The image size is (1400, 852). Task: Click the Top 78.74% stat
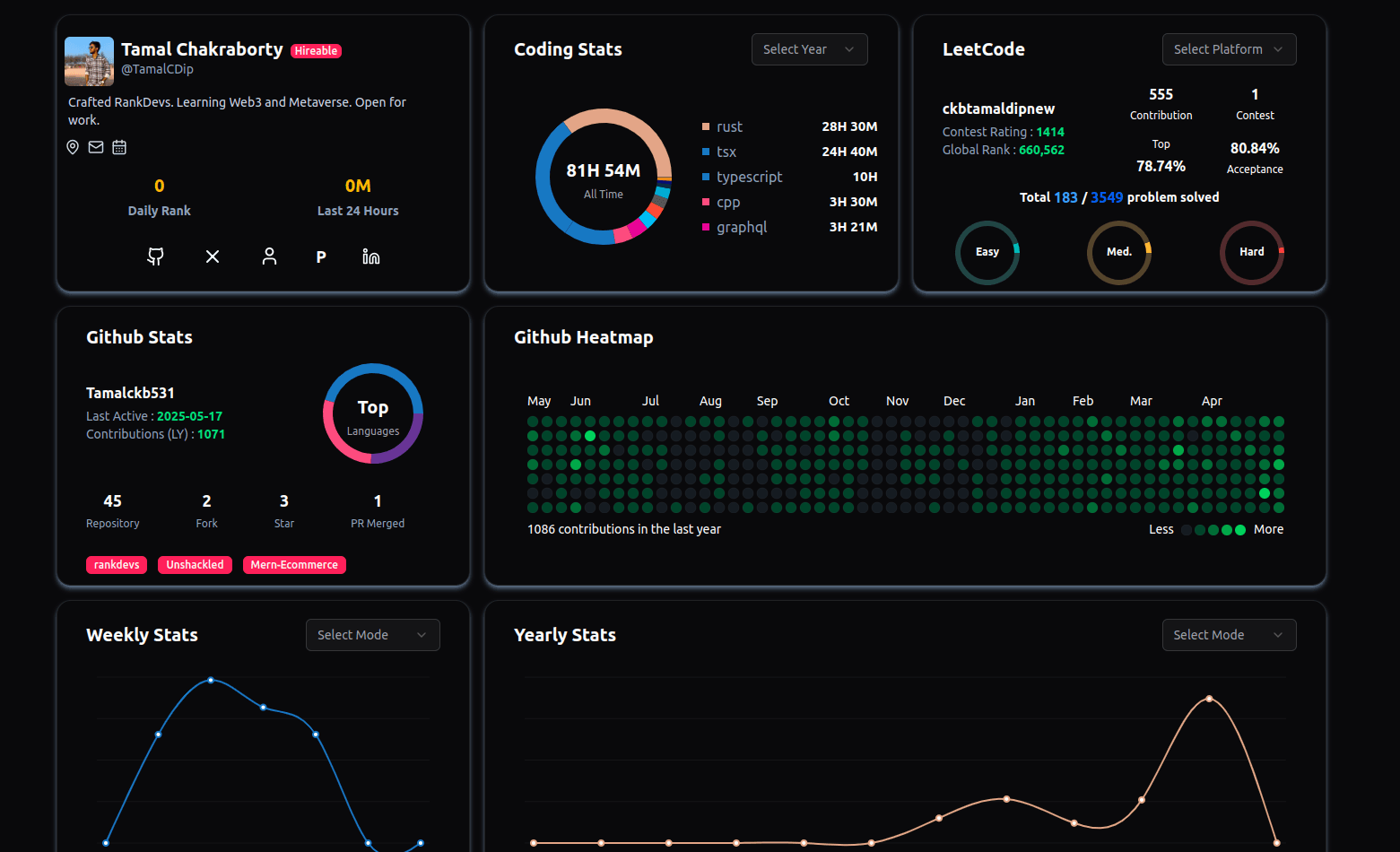[x=1161, y=156]
